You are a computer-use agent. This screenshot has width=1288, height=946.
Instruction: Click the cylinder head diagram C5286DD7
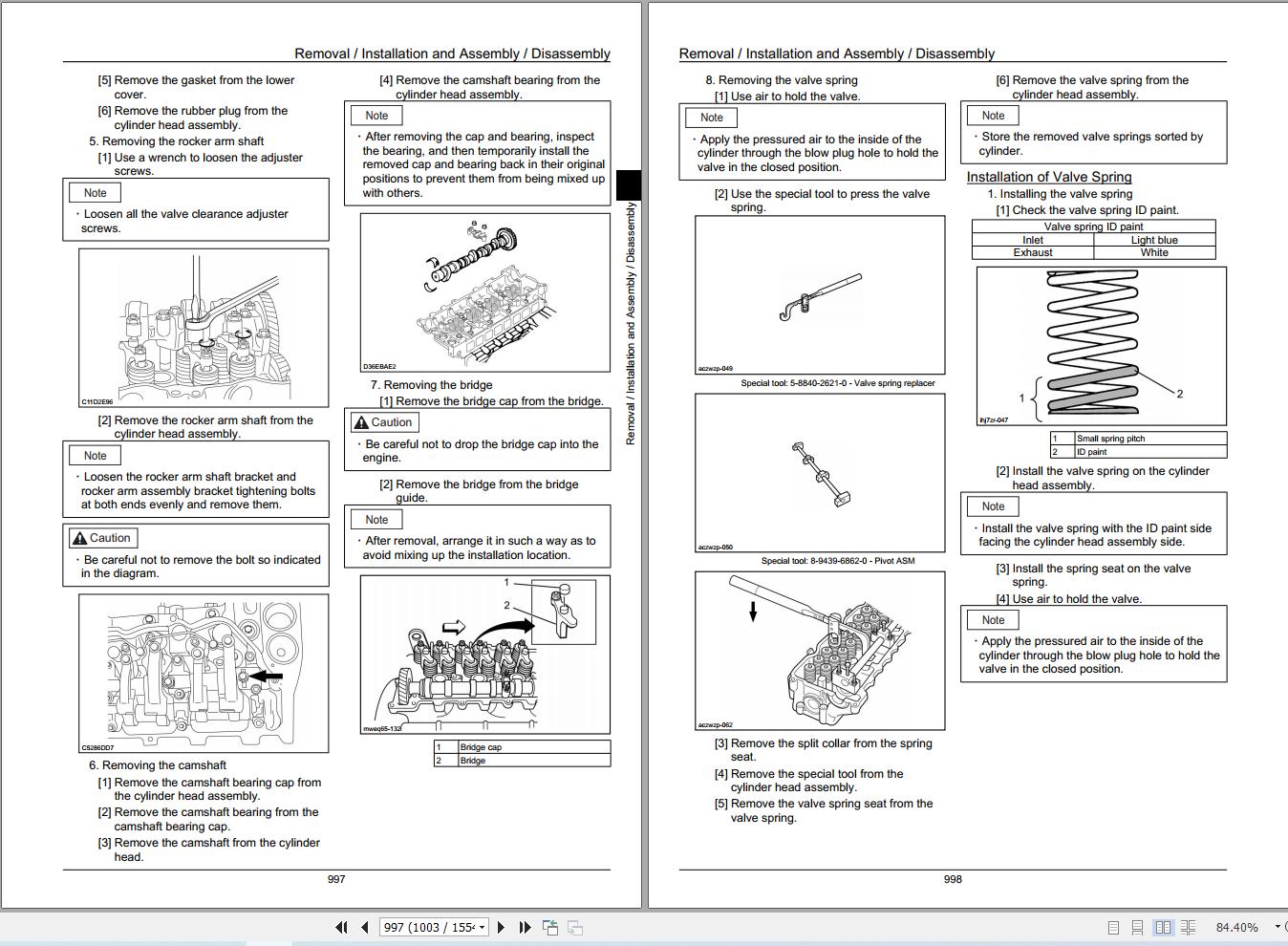point(204,674)
